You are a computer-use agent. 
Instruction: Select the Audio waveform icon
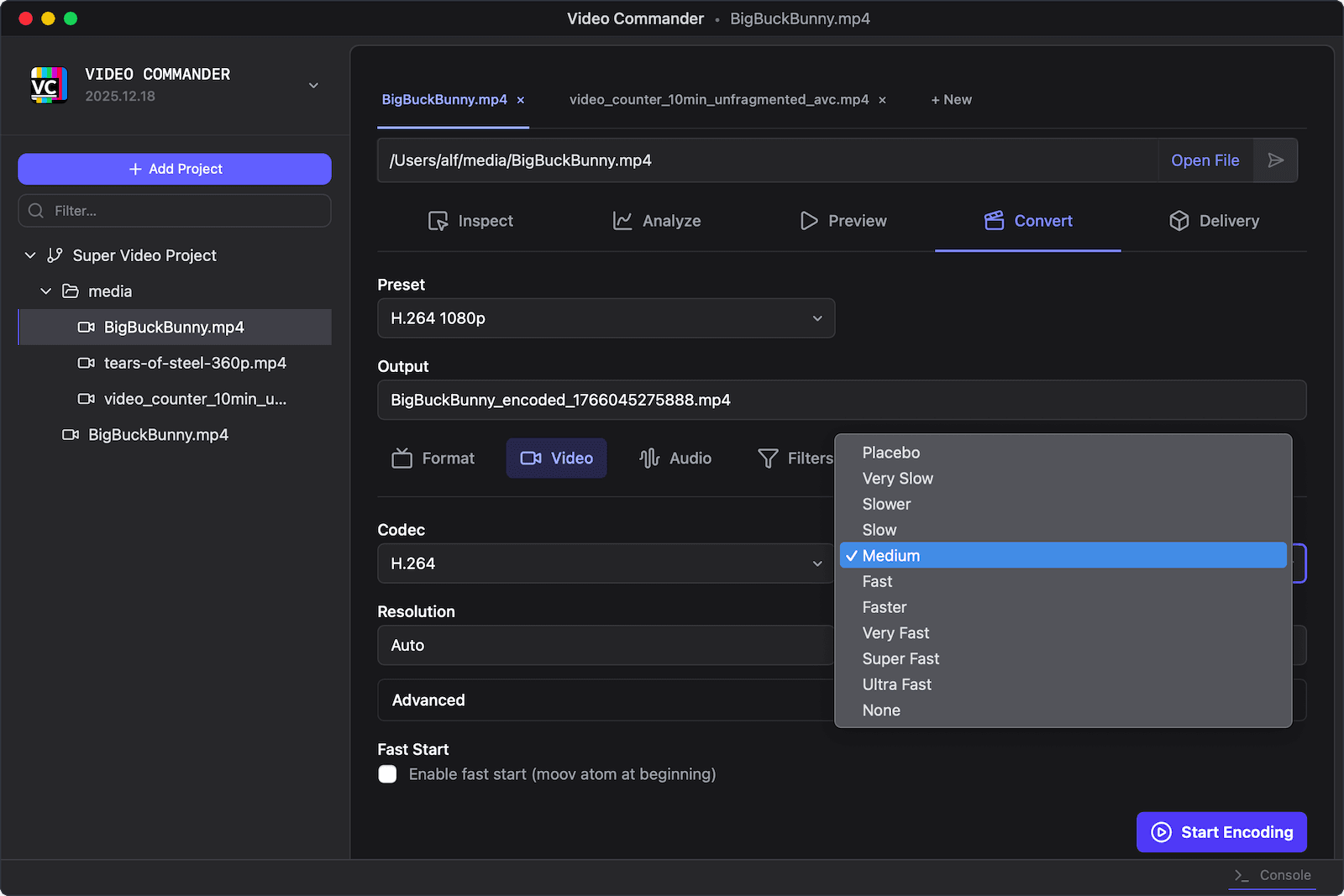(648, 458)
